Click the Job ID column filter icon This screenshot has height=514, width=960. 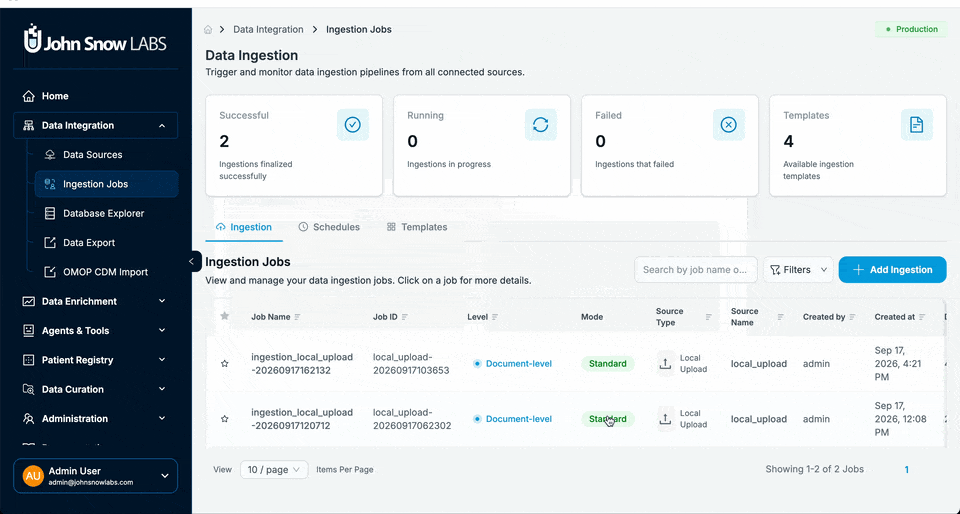click(405, 317)
